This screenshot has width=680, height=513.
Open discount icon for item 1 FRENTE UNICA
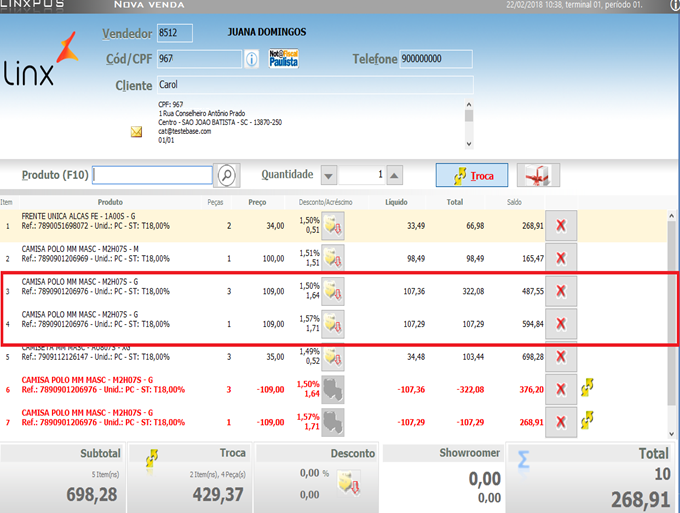point(333,226)
